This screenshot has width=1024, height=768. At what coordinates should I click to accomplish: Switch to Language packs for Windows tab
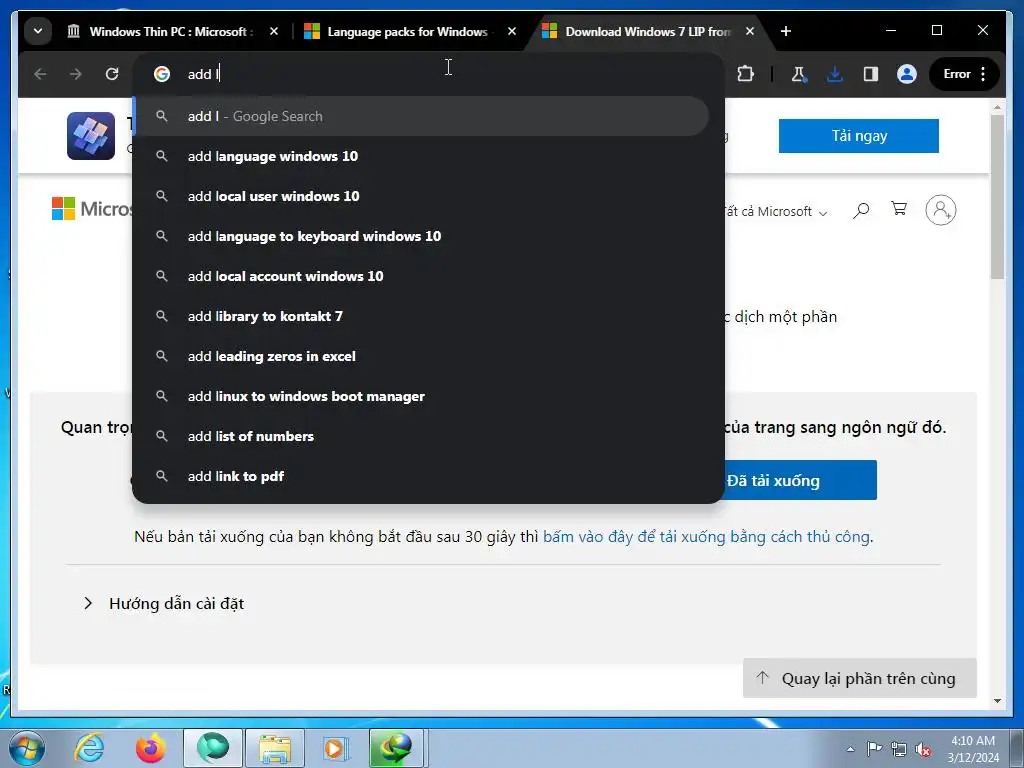pos(410,31)
